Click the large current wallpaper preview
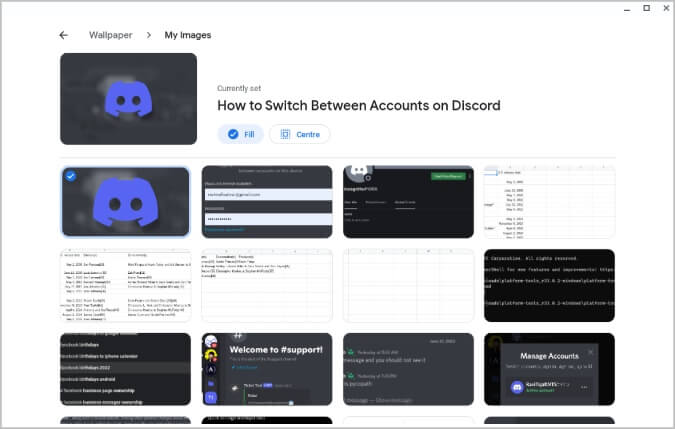This screenshot has width=675, height=429. (129, 99)
